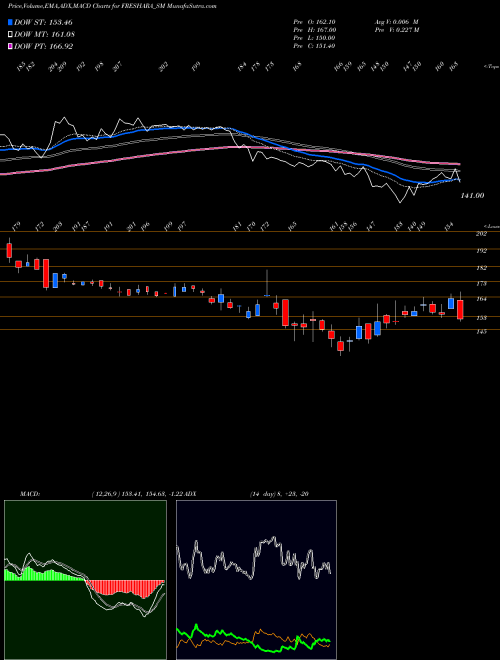Click the 'Avg V: 0.006 M' value
This screenshot has width=500, height=660.
(396, 21)
